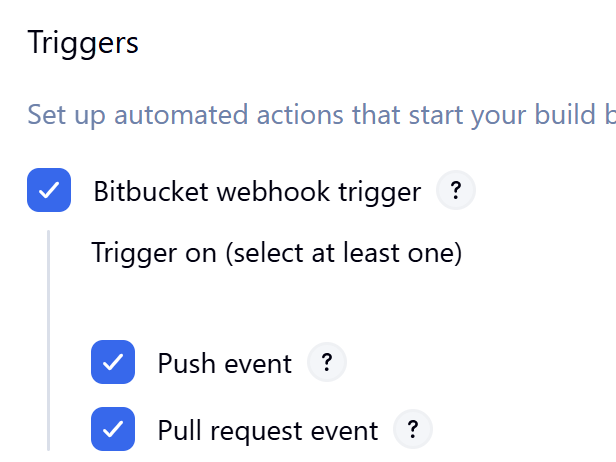Screen dimensions: 616x462
Task: Disable the Bitbucket webhook trigger checkbox
Action: pyautogui.click(x=49, y=190)
